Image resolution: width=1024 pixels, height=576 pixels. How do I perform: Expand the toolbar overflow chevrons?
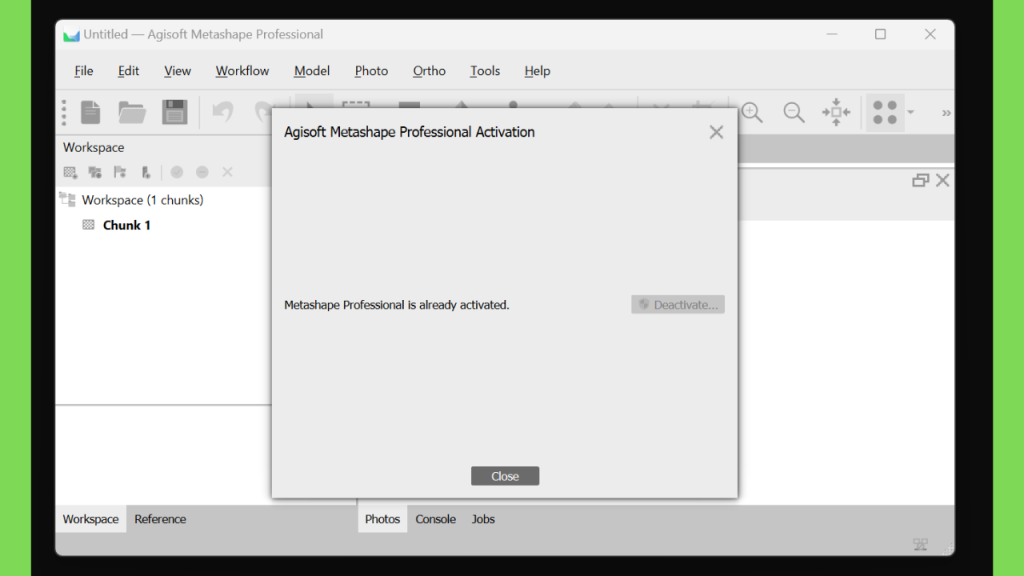pyautogui.click(x=946, y=113)
